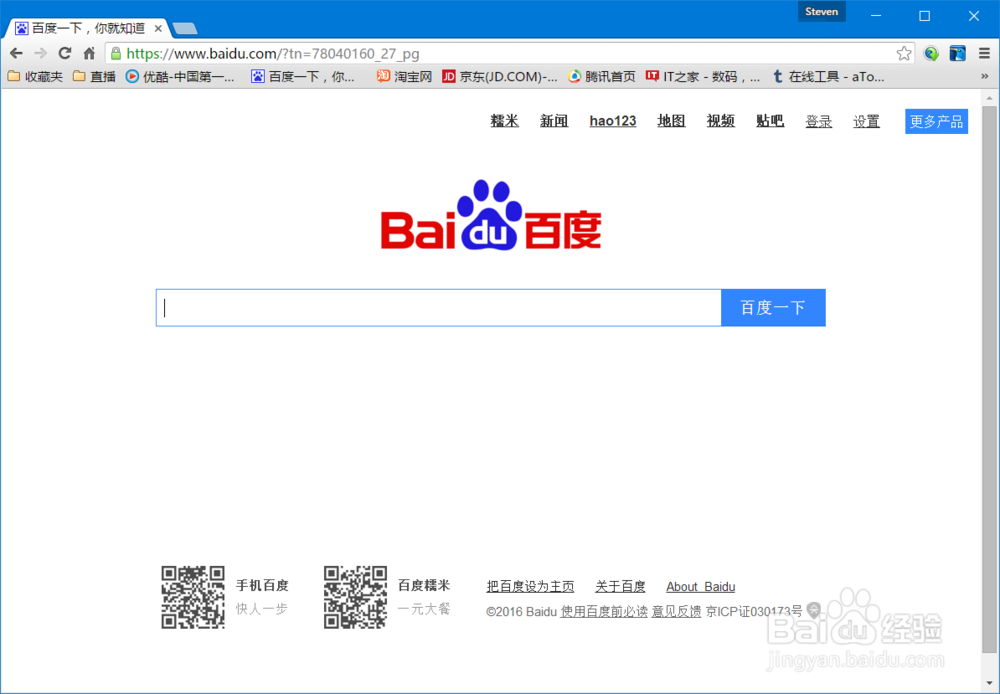This screenshot has width=1000, height=694.
Task: Open the 新闻 link
Action: (554, 121)
